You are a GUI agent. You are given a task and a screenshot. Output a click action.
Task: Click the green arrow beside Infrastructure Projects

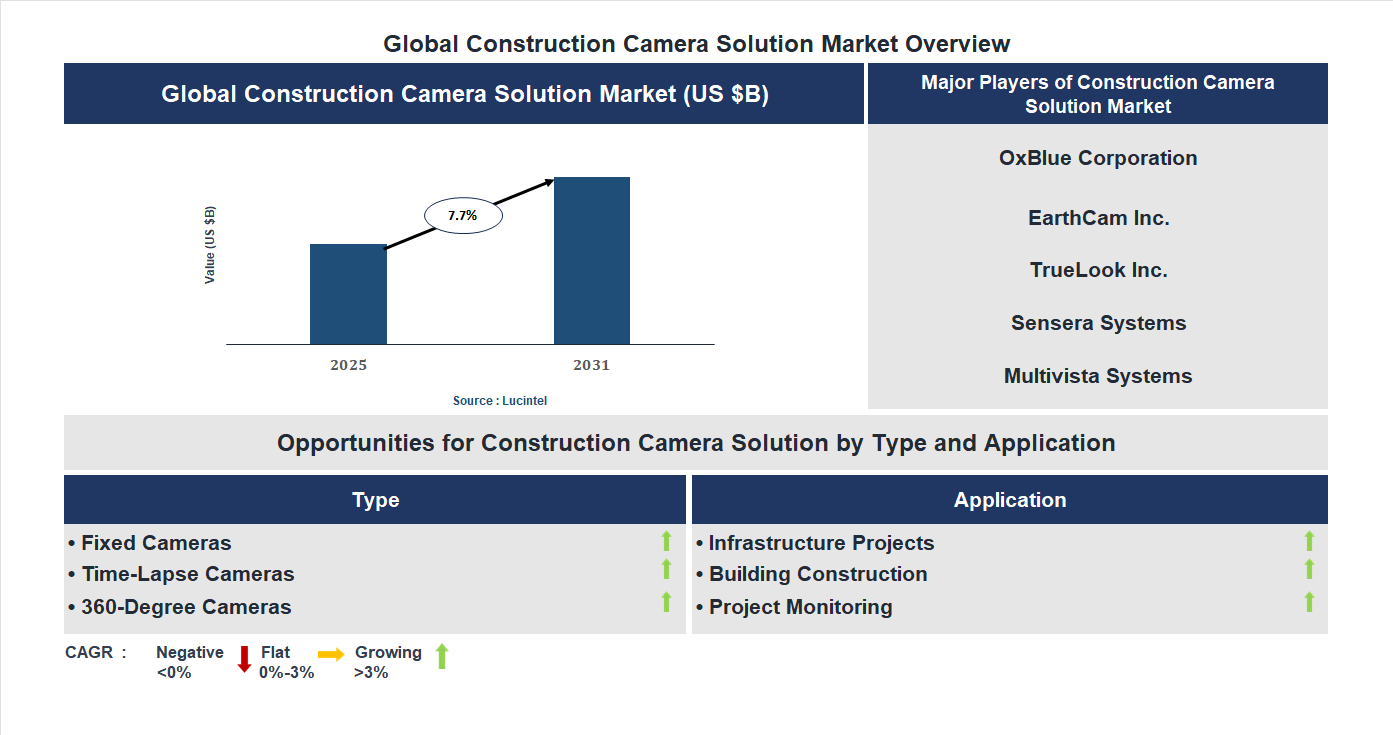pyautogui.click(x=1309, y=542)
